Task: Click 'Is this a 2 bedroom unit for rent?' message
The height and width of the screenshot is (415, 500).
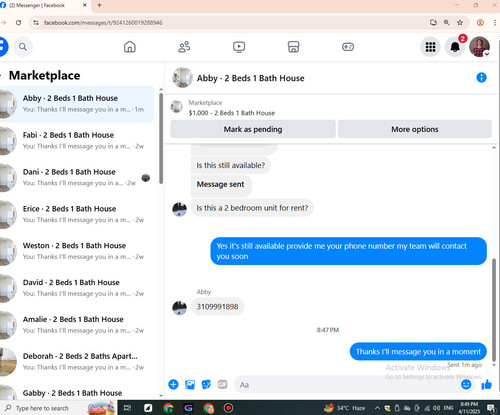Action: pos(252,208)
